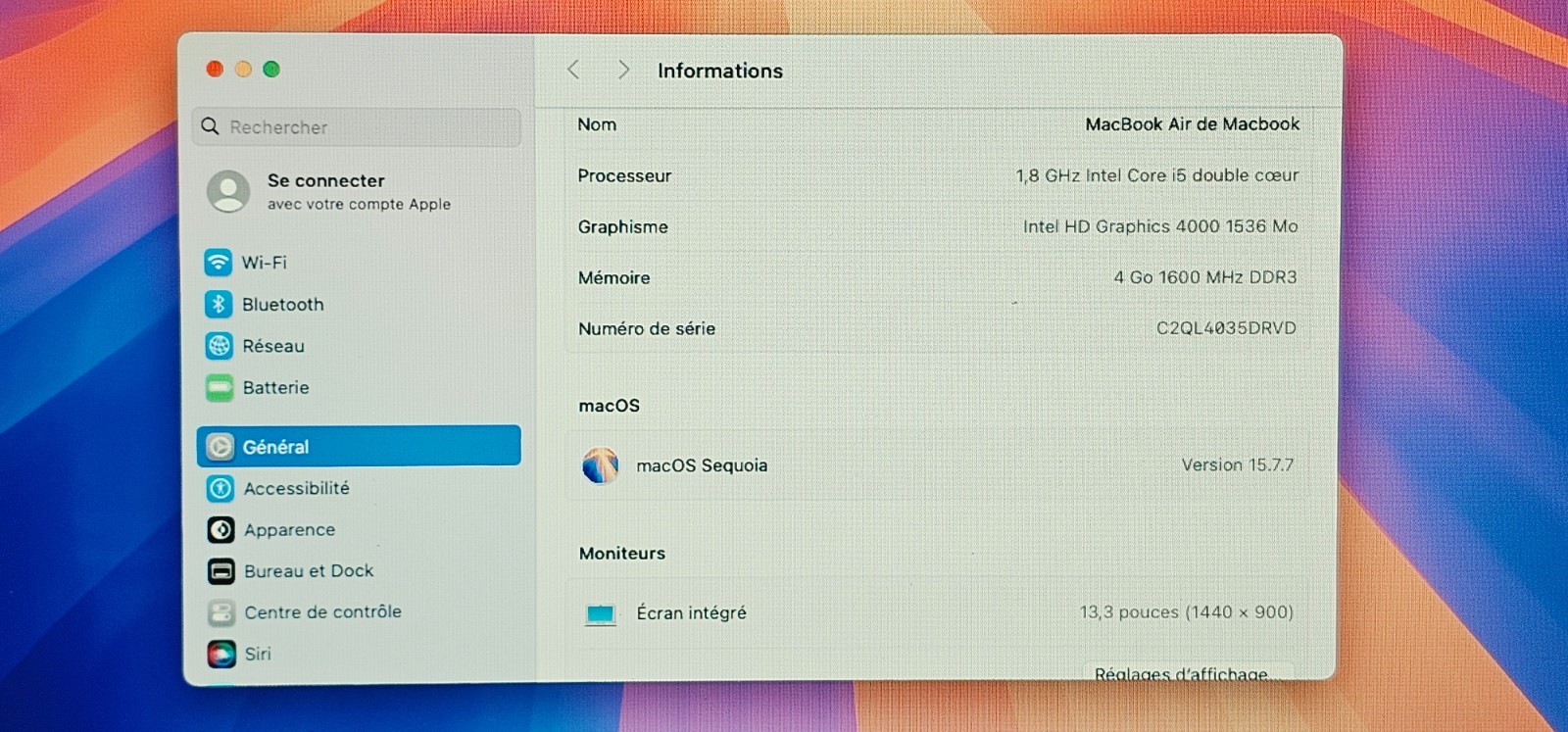Click the Accessibilité icon

pyautogui.click(x=220, y=488)
